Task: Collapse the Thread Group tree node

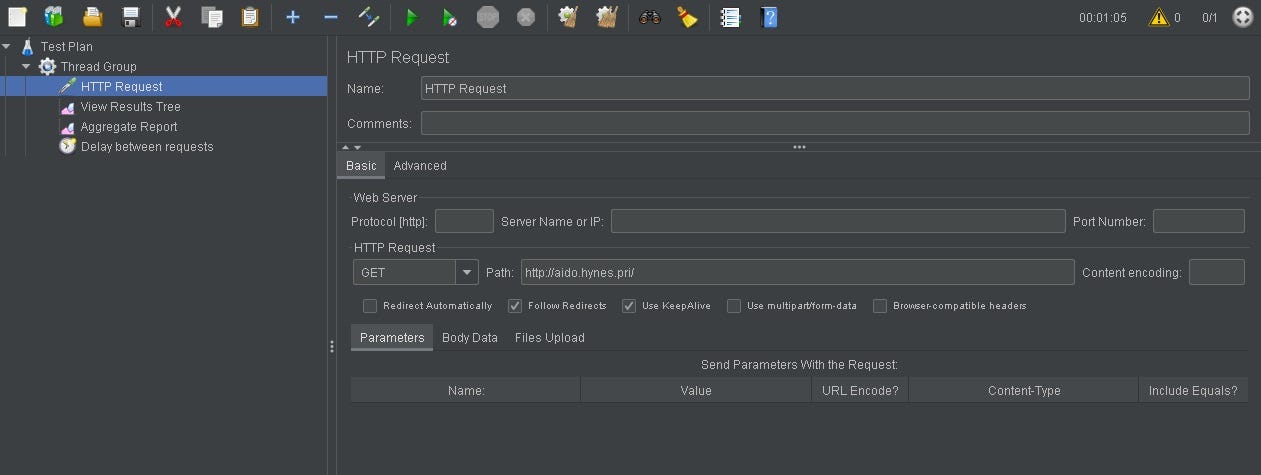Action: click(26, 66)
